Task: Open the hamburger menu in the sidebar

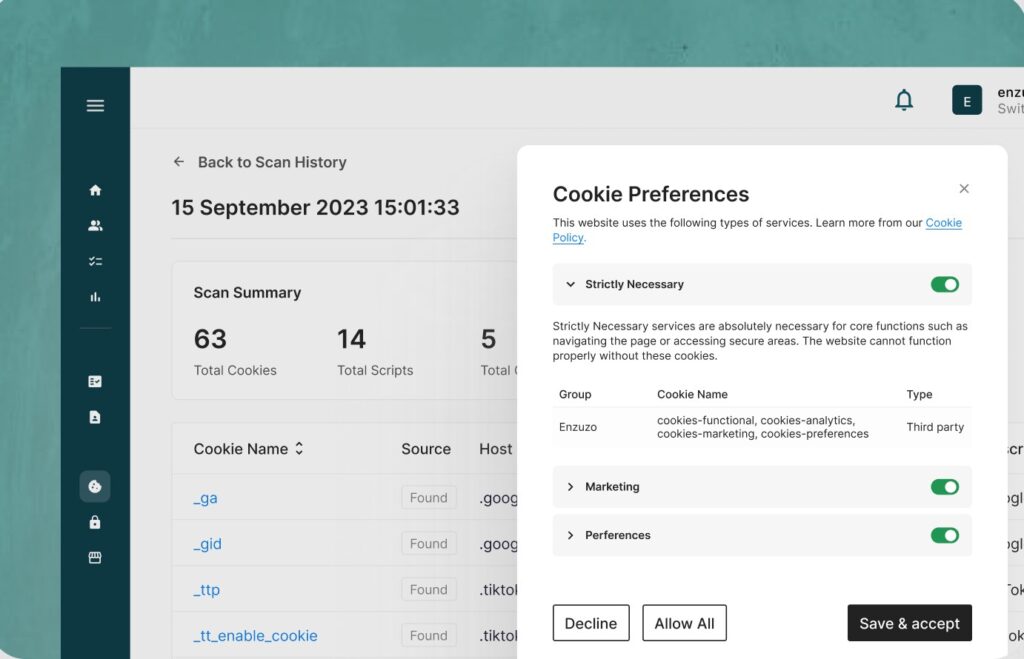Action: tap(95, 105)
